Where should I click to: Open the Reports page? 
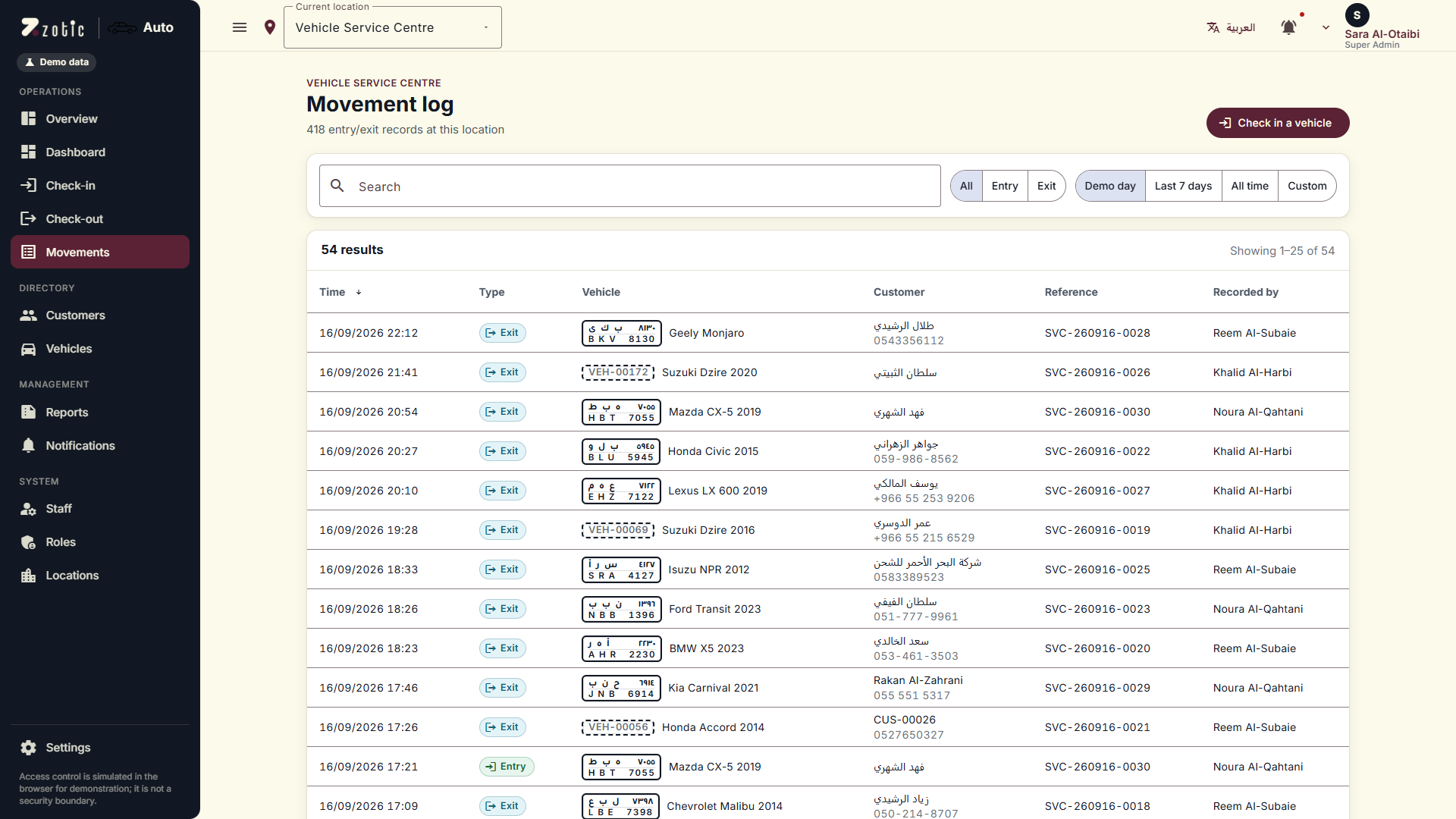click(100, 412)
